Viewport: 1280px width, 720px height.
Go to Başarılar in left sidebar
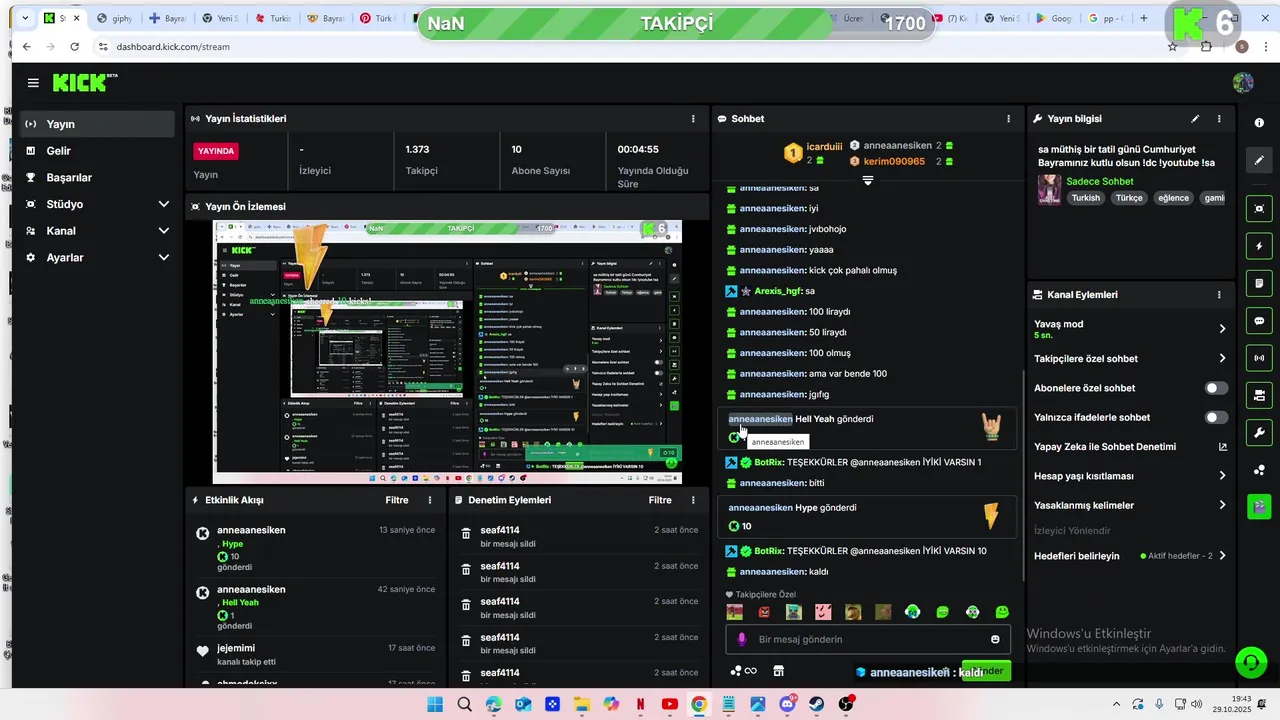point(98,177)
